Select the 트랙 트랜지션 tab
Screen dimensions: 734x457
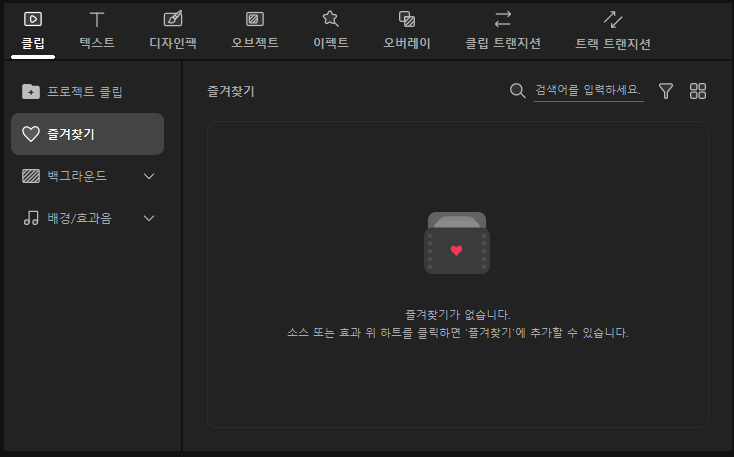pyautogui.click(x=613, y=30)
